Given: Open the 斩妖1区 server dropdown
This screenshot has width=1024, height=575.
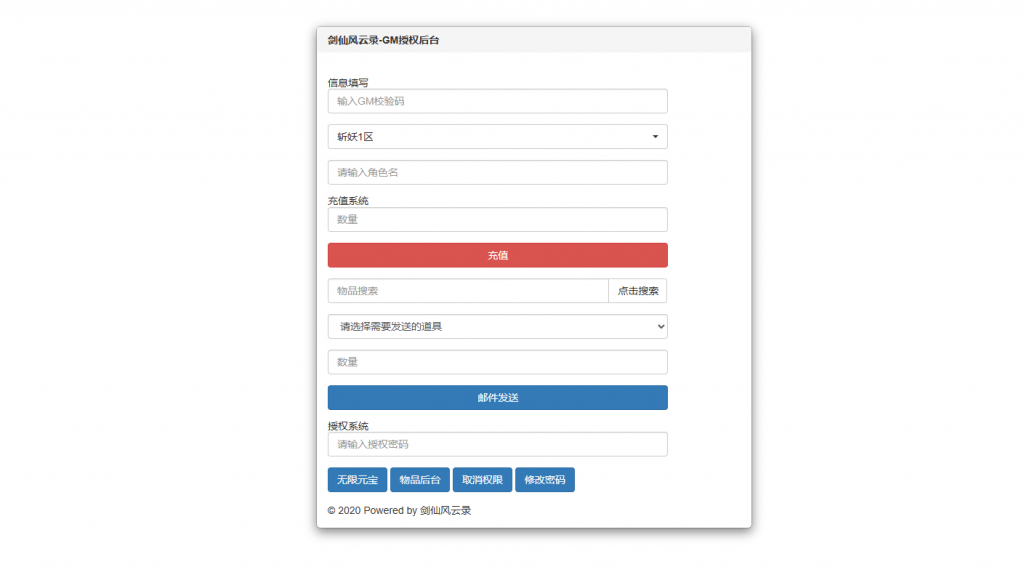Looking at the screenshot, I should point(497,136).
